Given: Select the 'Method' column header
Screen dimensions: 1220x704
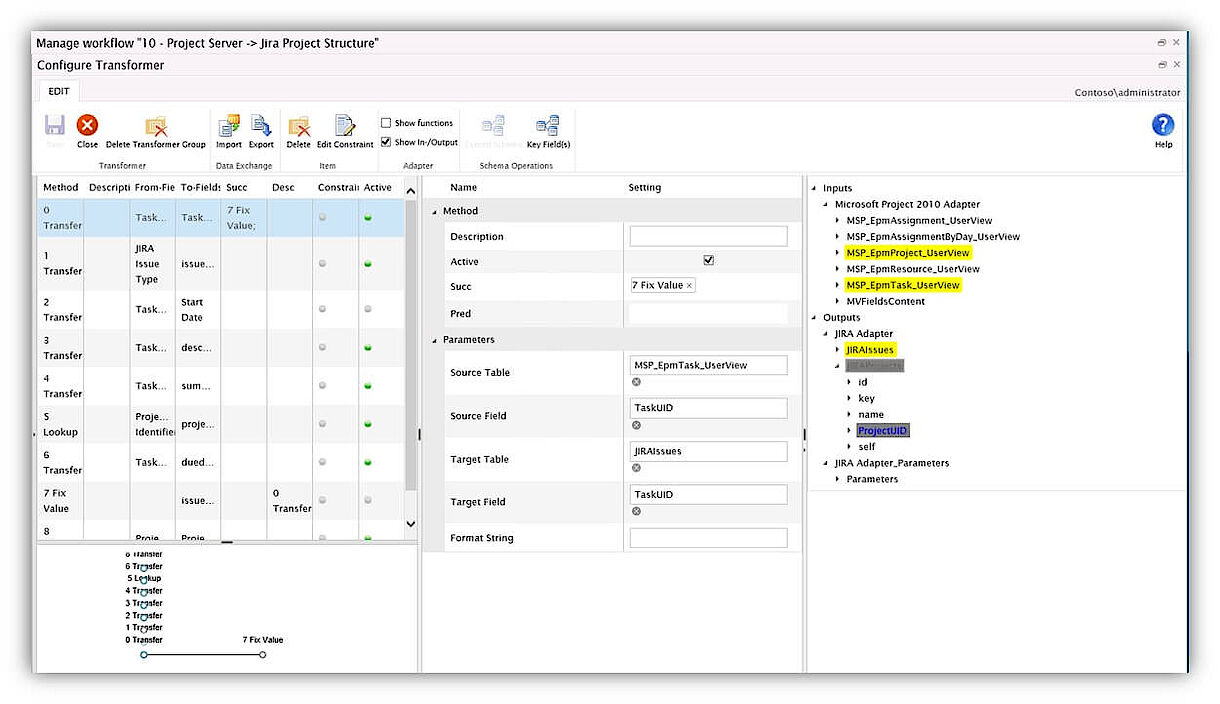Looking at the screenshot, I should (x=61, y=187).
